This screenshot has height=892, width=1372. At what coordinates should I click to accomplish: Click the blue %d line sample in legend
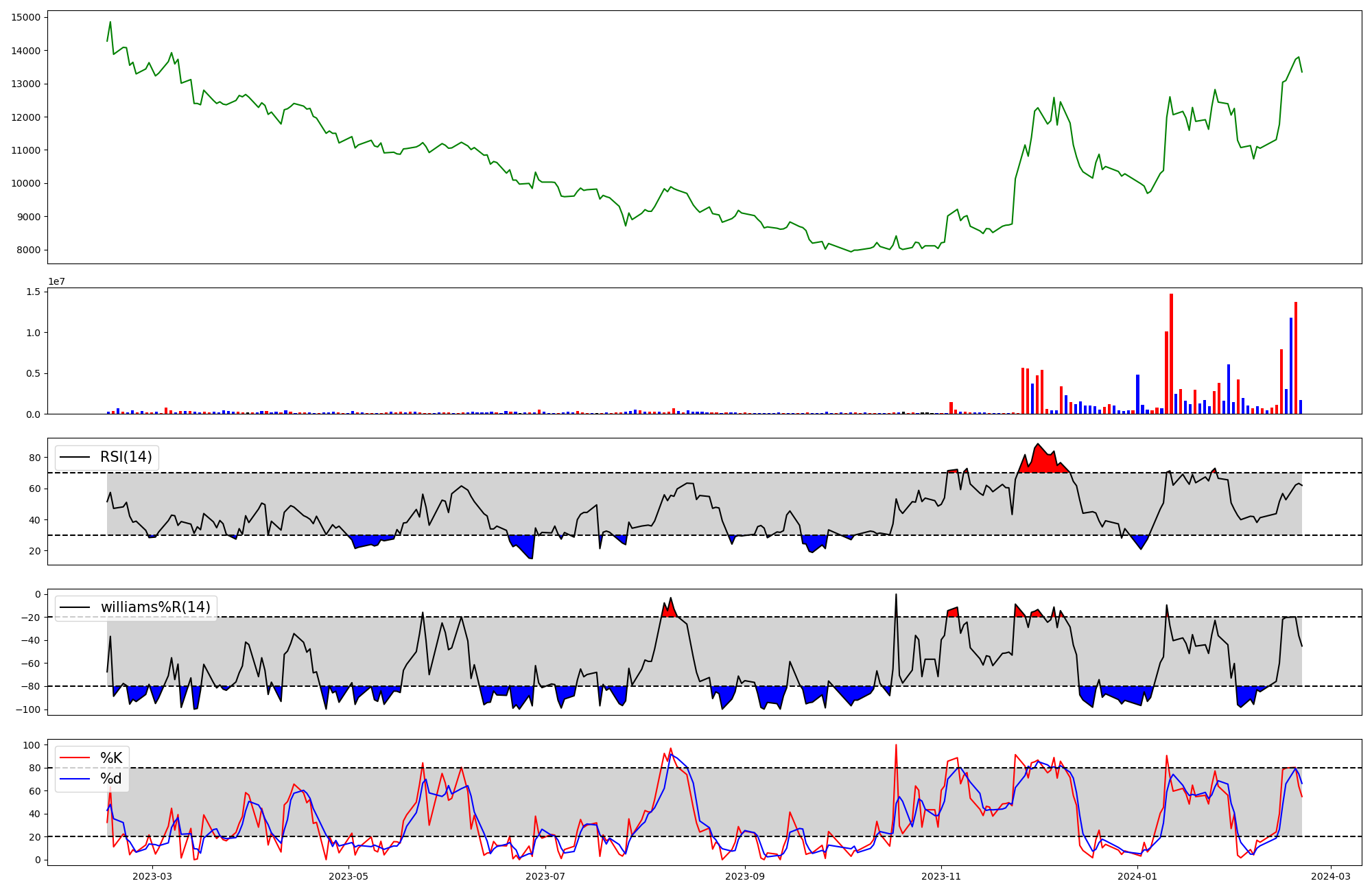coord(75,779)
